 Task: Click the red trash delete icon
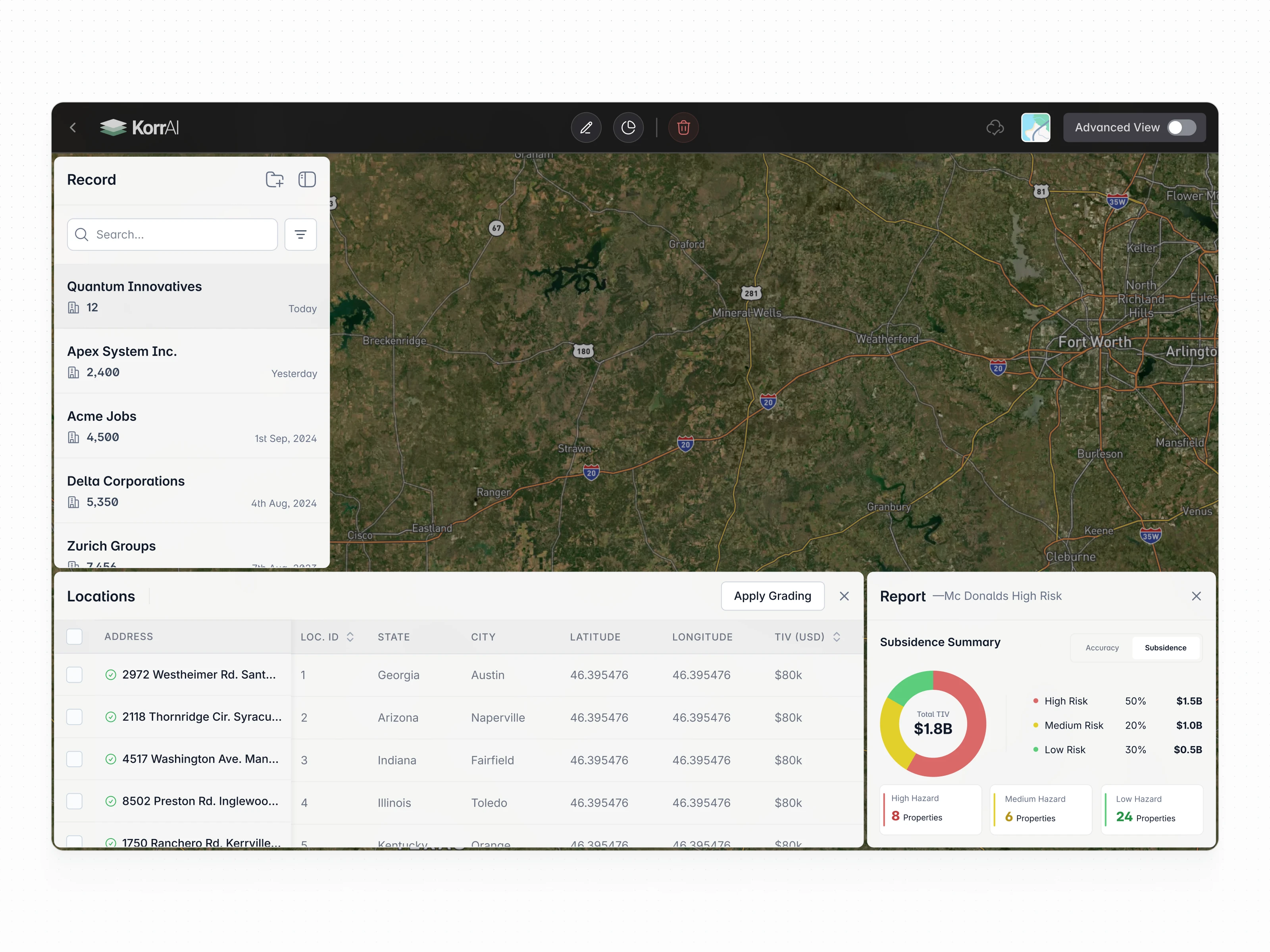point(683,127)
